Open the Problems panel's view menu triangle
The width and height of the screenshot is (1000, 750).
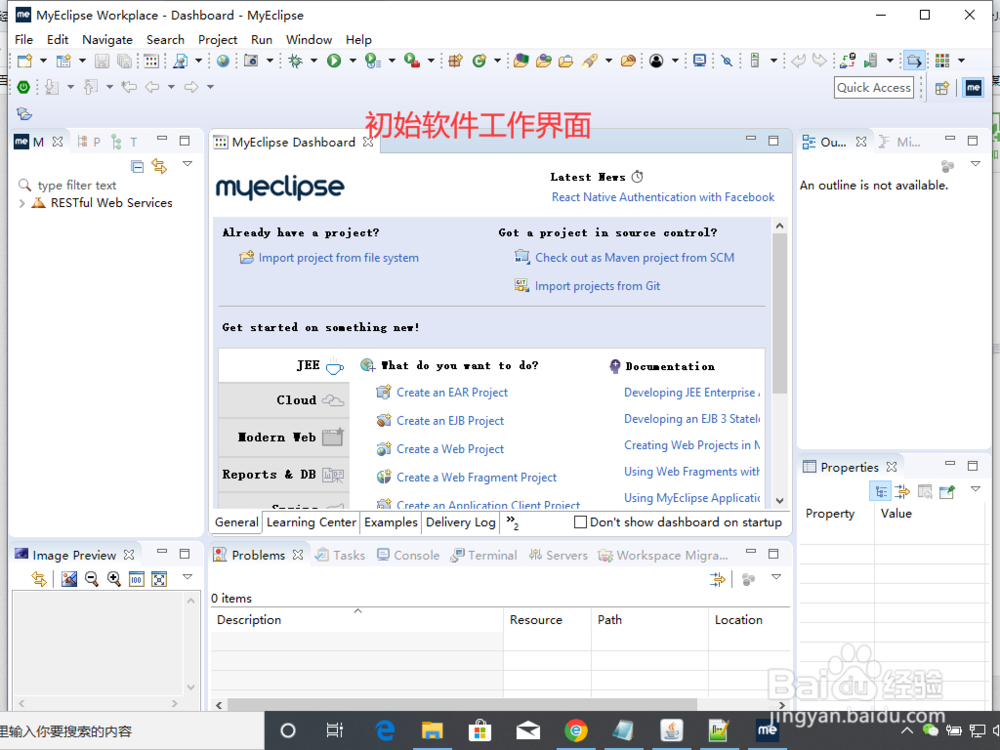tap(776, 577)
